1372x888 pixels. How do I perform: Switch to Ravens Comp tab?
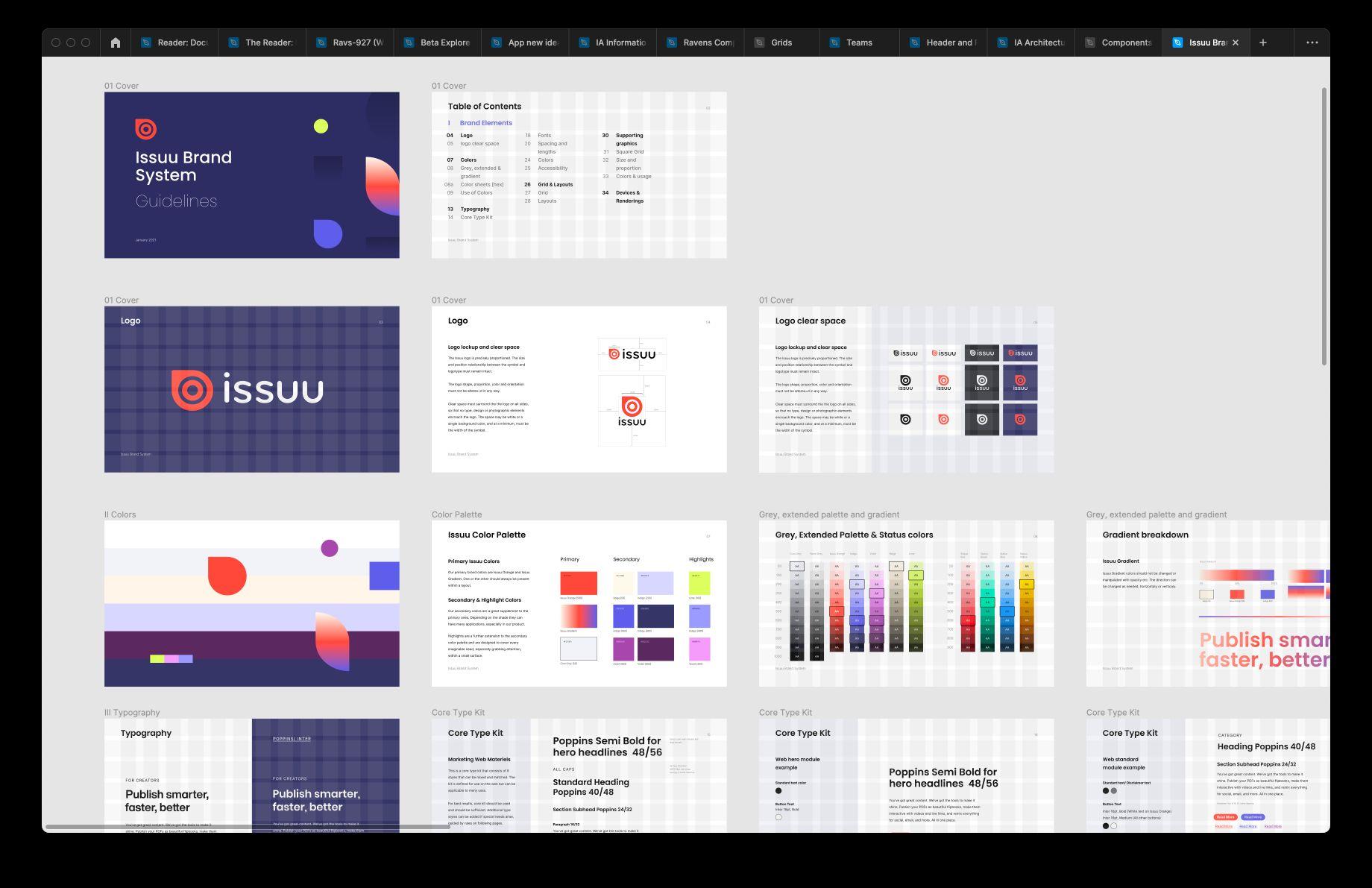(x=700, y=42)
